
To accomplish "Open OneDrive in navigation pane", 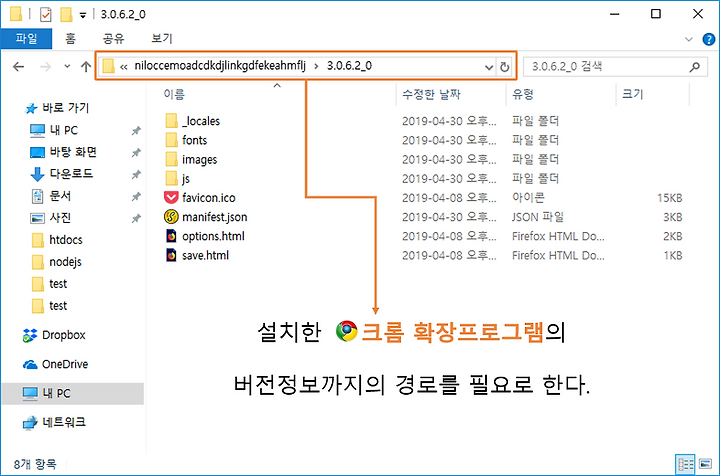I will (55, 364).
